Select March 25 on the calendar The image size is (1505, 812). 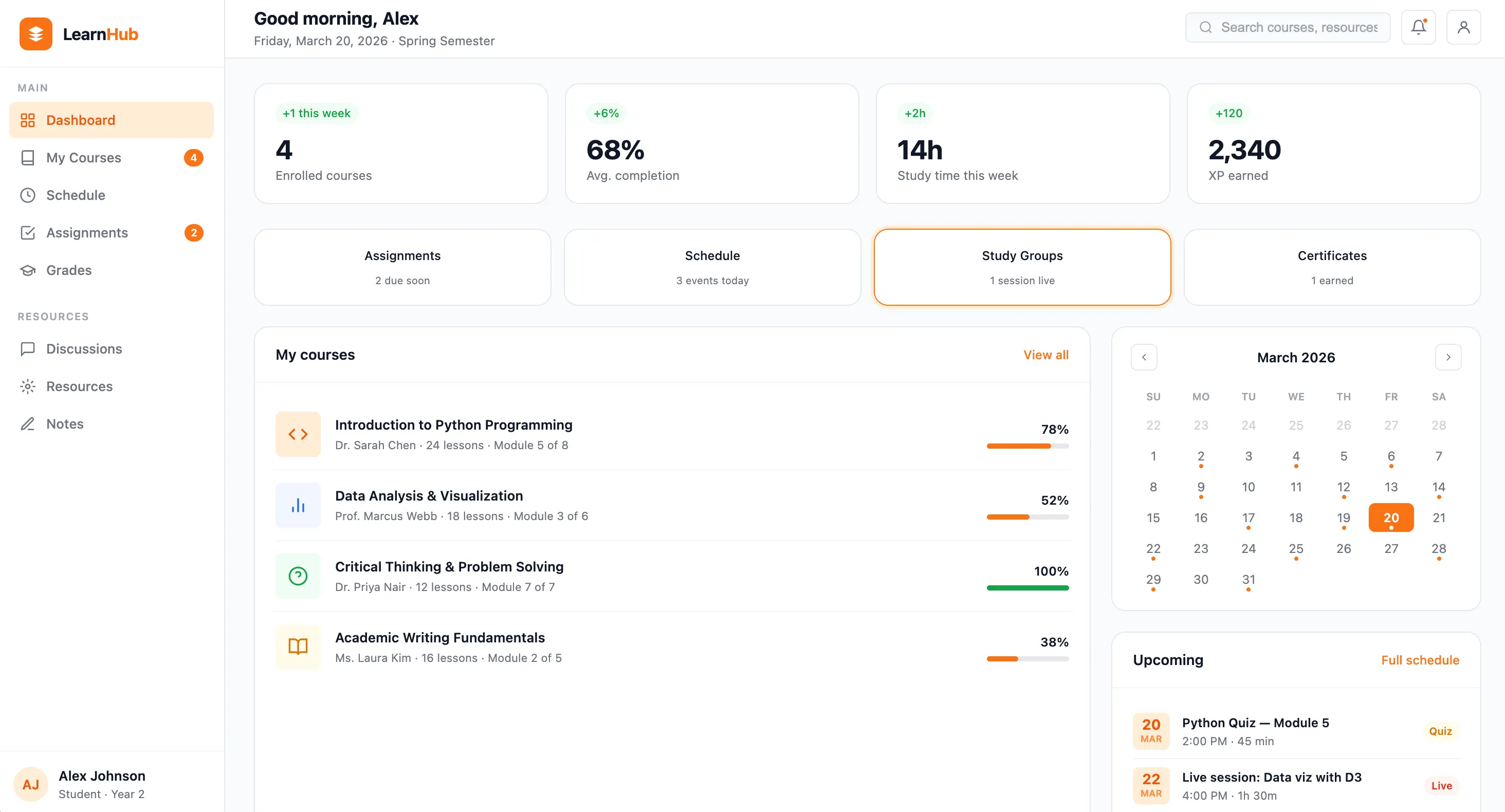pos(1296,548)
